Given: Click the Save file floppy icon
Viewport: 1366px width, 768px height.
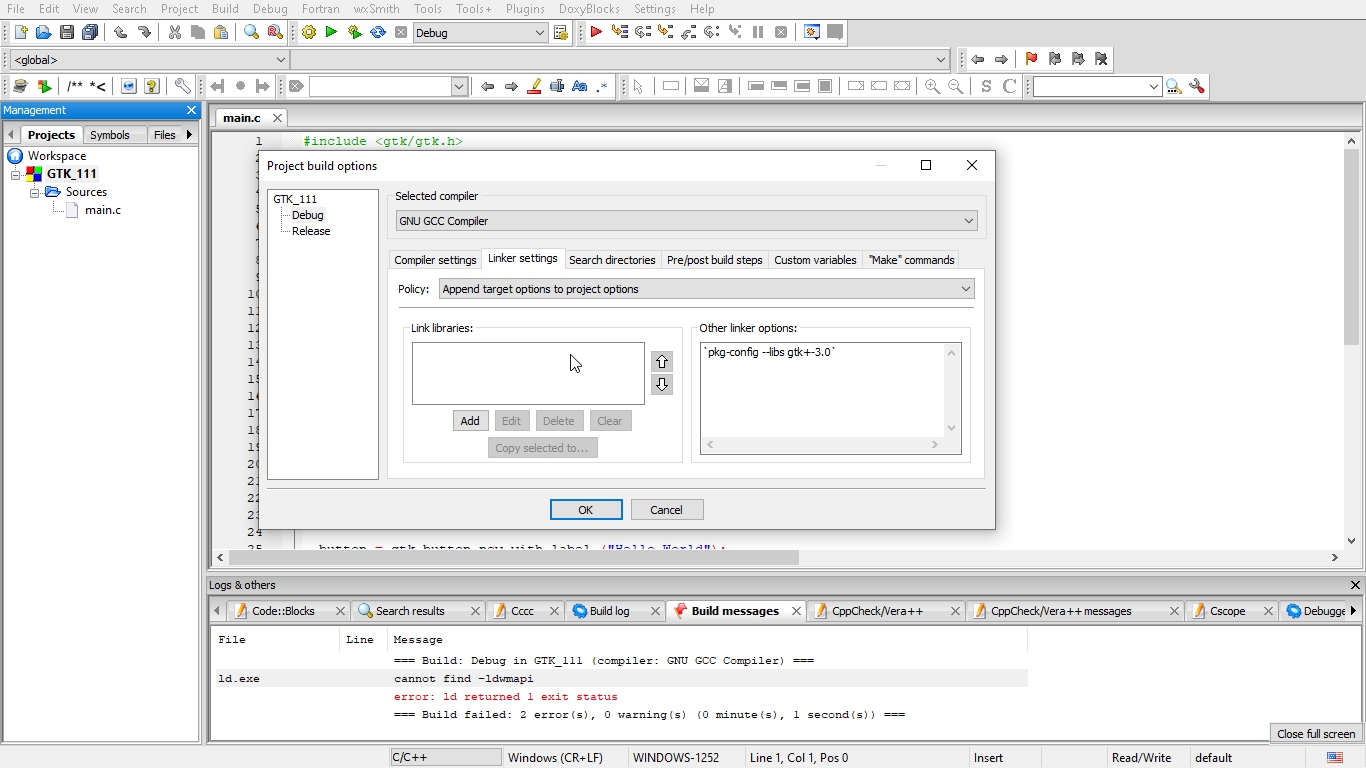Looking at the screenshot, I should pyautogui.click(x=66, y=33).
